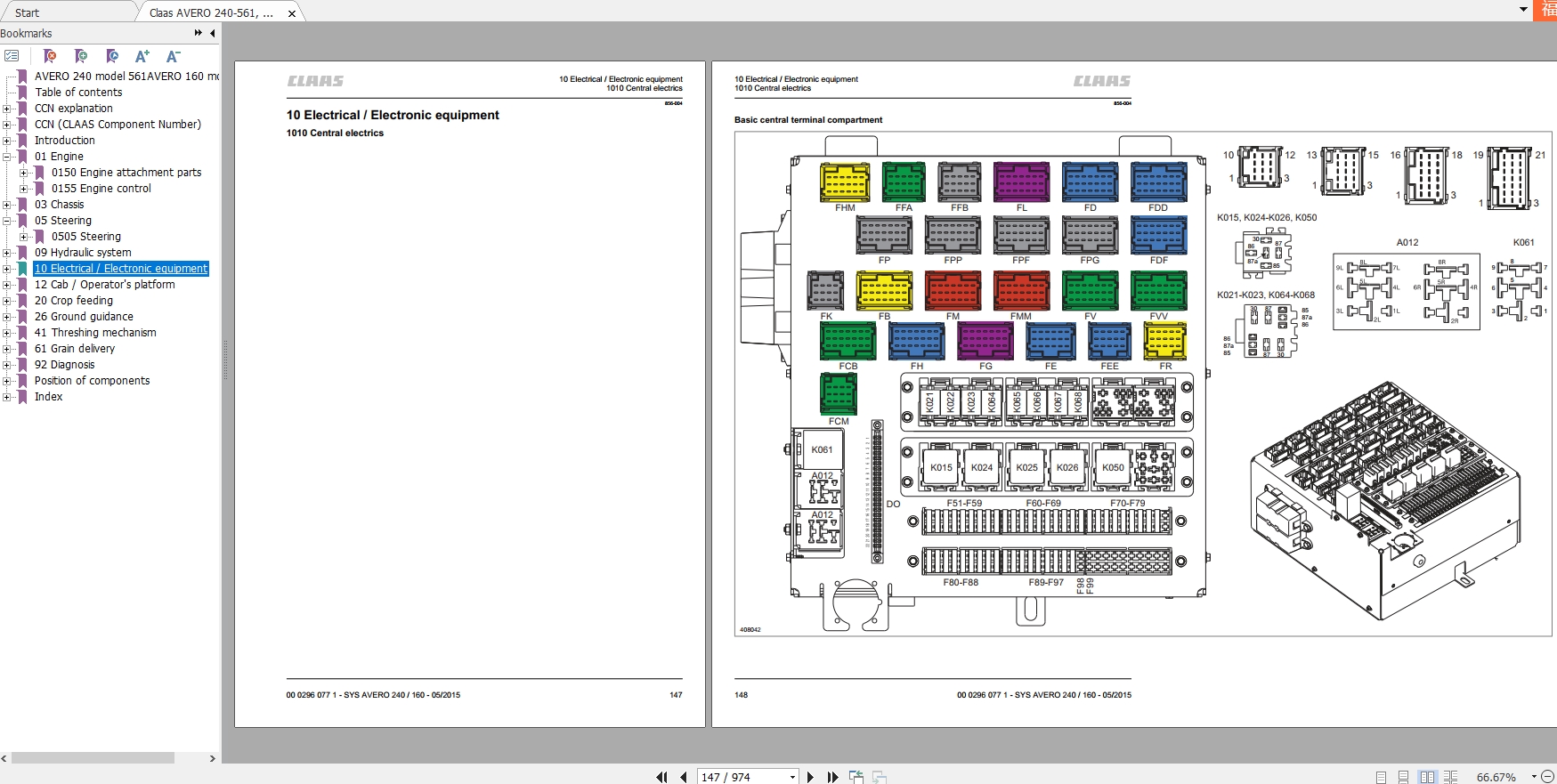Collapse 05 Steering bookmark node
Screen dimensions: 1557x784
point(7,221)
